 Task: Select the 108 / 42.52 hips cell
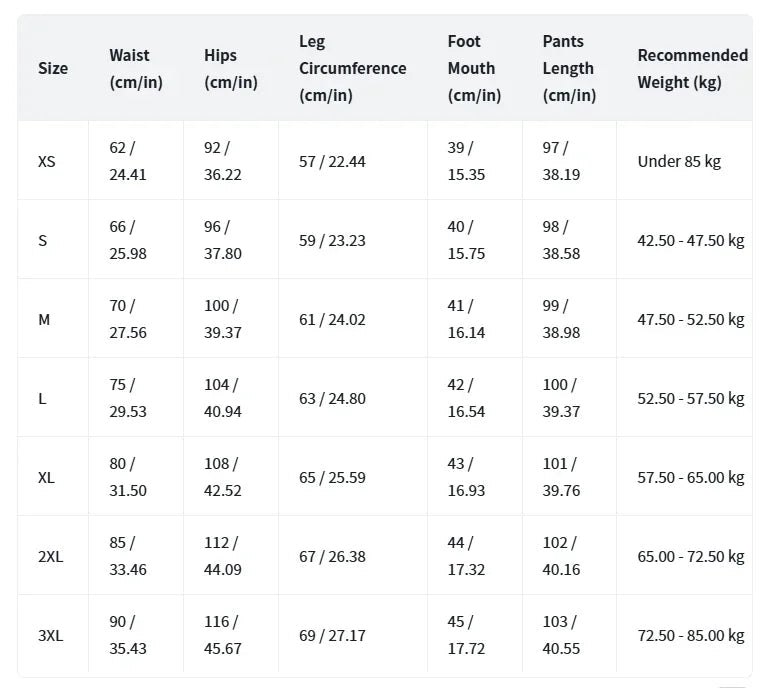point(223,477)
